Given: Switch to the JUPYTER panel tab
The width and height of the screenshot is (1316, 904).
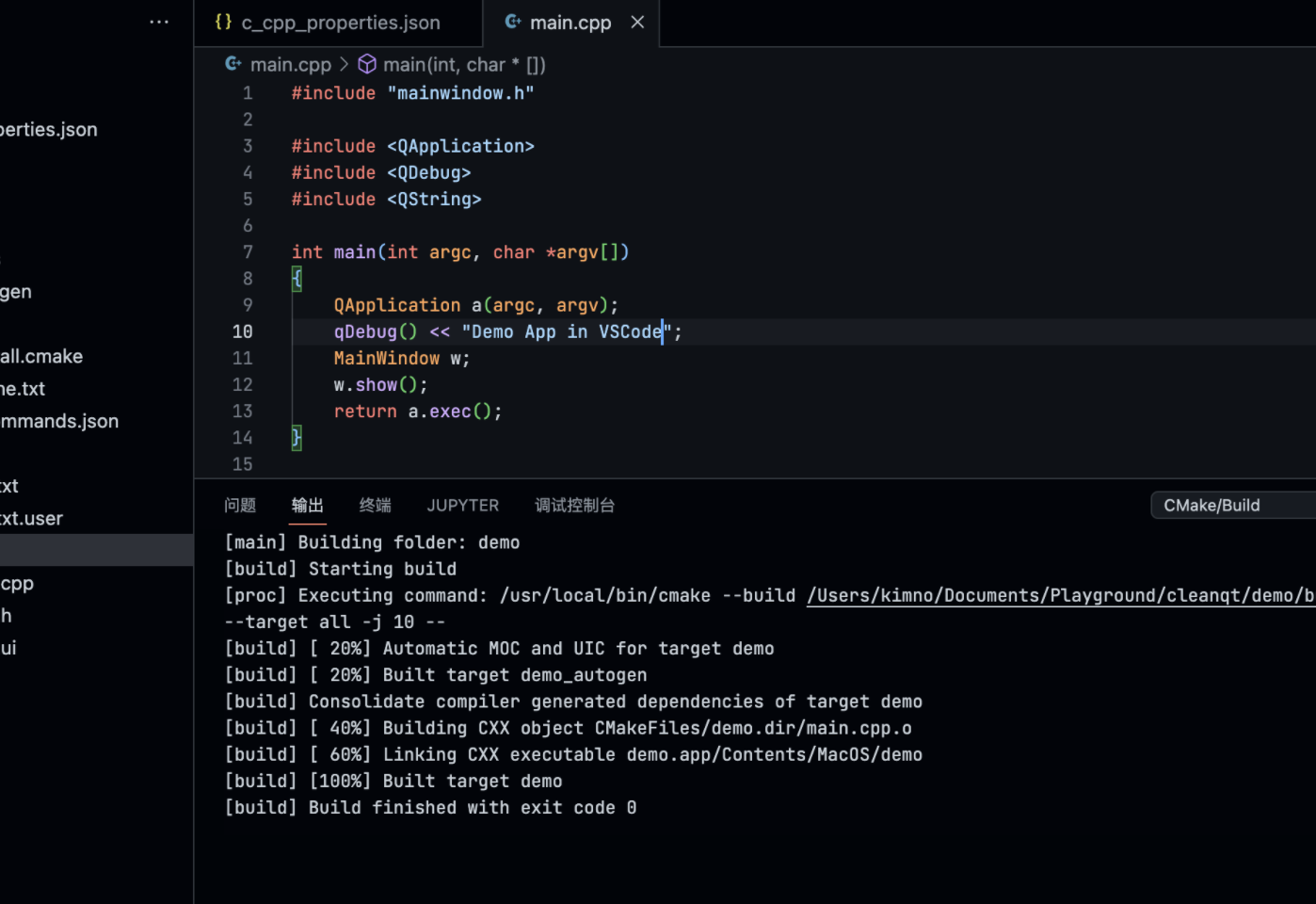Looking at the screenshot, I should (x=462, y=505).
